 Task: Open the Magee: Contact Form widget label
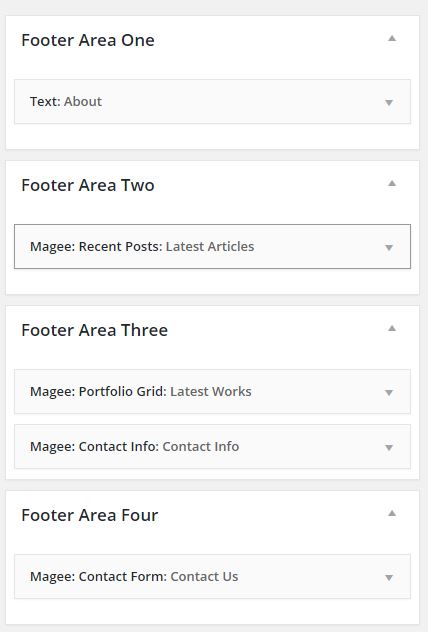134,577
